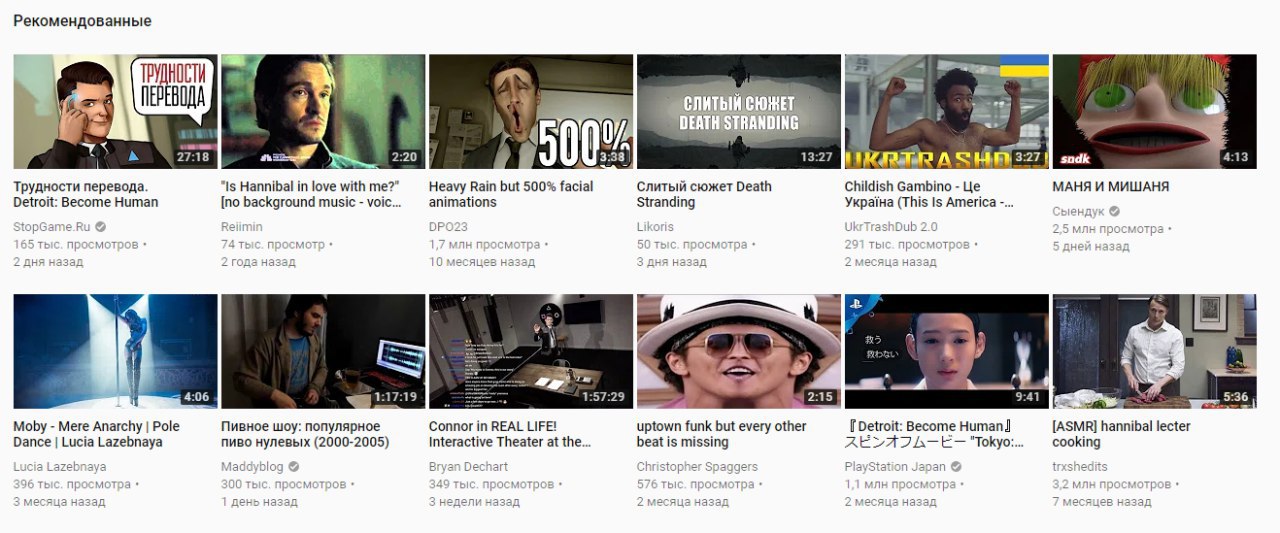Screen dimensions: 1280x533
Task: Go to the Likoris channel
Action: (x=655, y=227)
